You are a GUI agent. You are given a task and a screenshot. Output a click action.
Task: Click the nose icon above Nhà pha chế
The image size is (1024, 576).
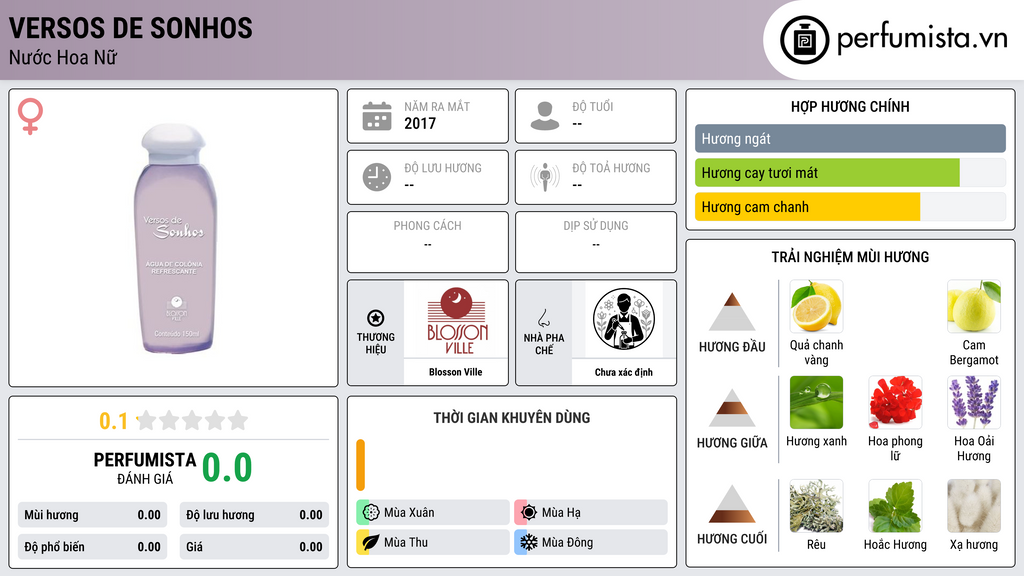[543, 318]
